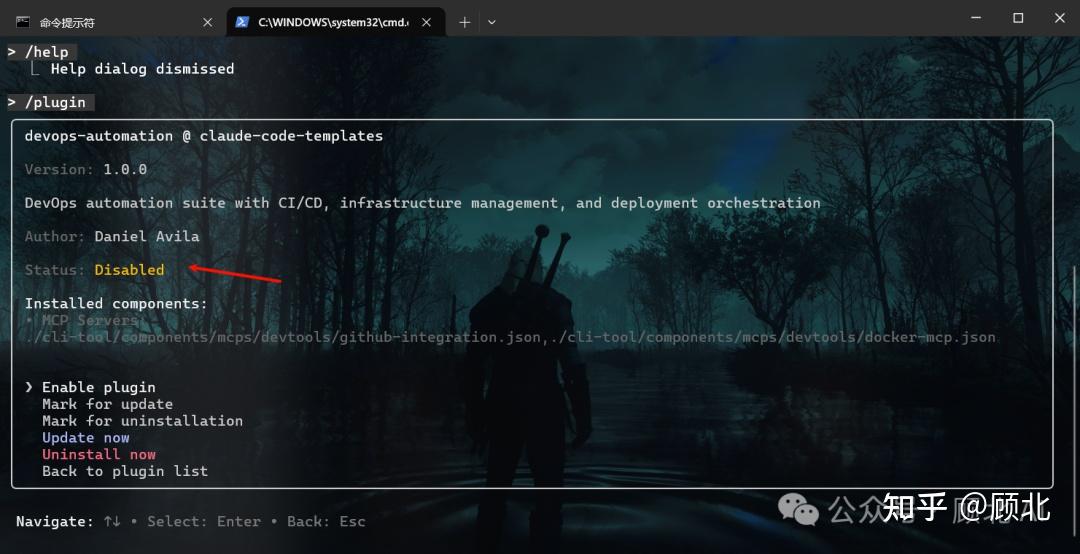Click Update now
The width and height of the screenshot is (1080, 554).
pos(86,438)
